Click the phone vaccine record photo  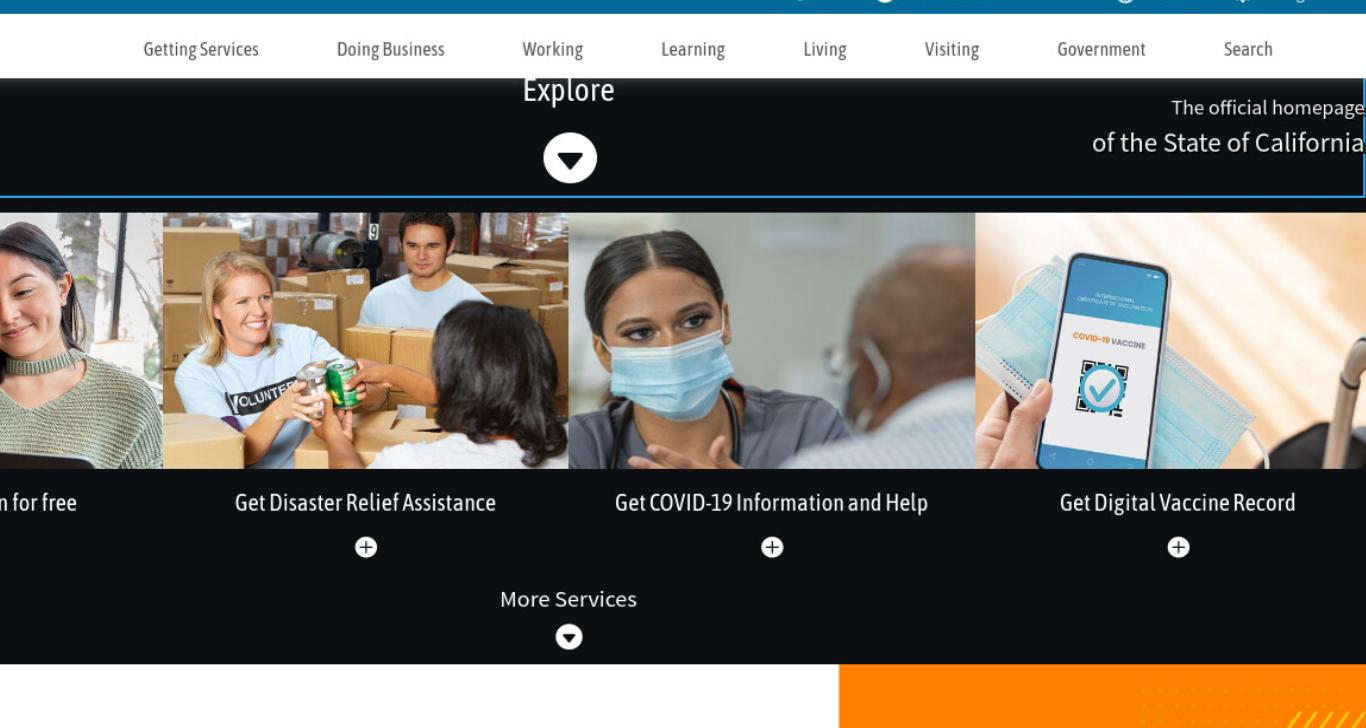click(x=1170, y=340)
